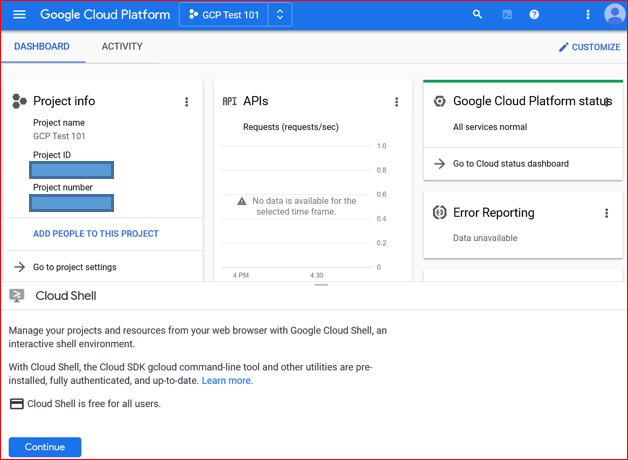628x460 pixels.
Task: Open Error Reporting card options menu
Action: (x=606, y=213)
